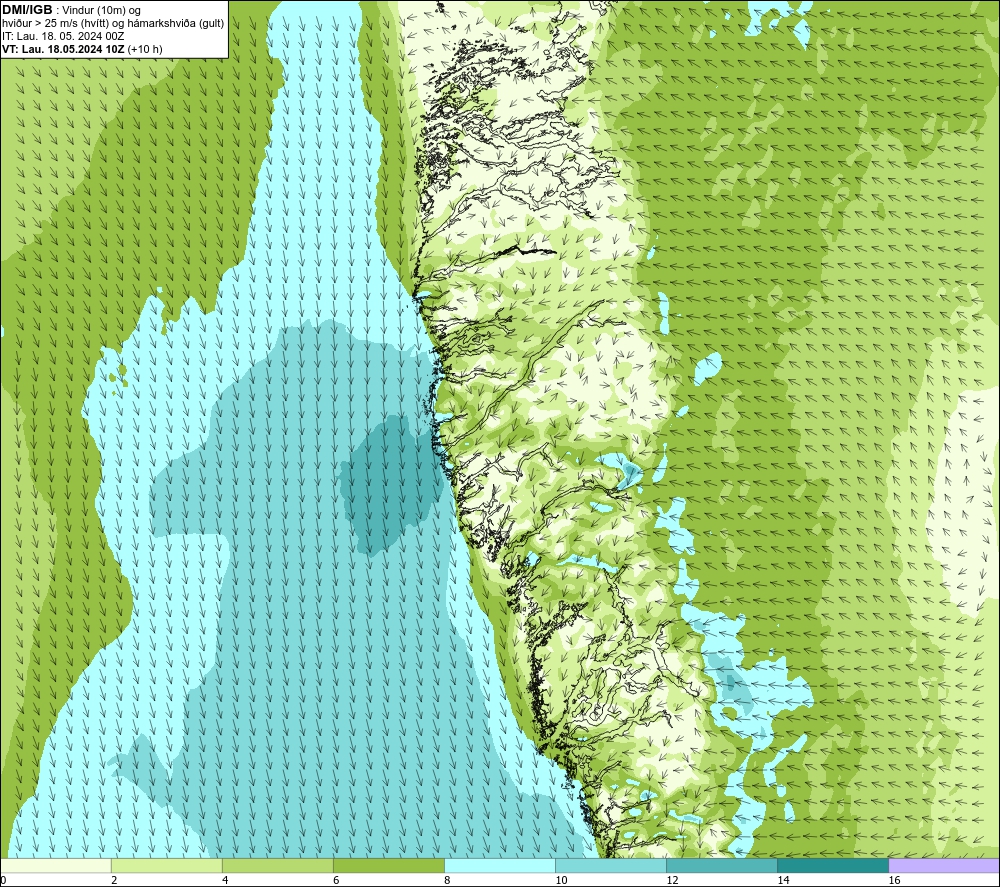1000x887 pixels.
Task: Click the turquoise 10–12 m/s legend swatch
Action: (611, 866)
